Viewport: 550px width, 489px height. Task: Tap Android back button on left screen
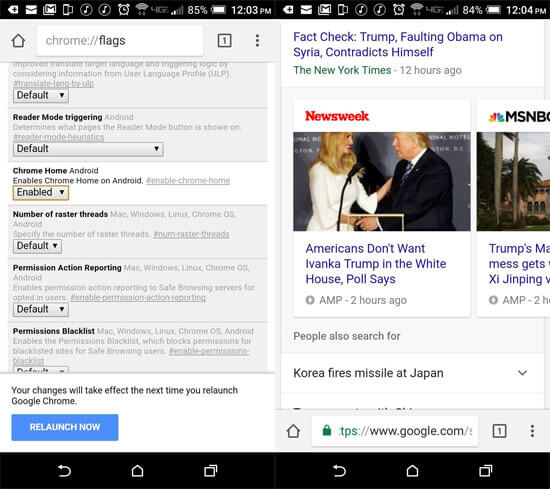point(64,471)
